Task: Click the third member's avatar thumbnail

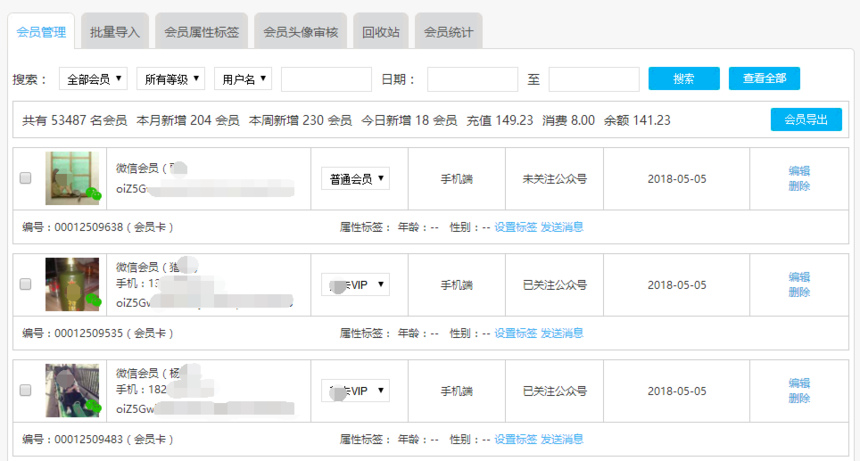Action: (x=73, y=390)
